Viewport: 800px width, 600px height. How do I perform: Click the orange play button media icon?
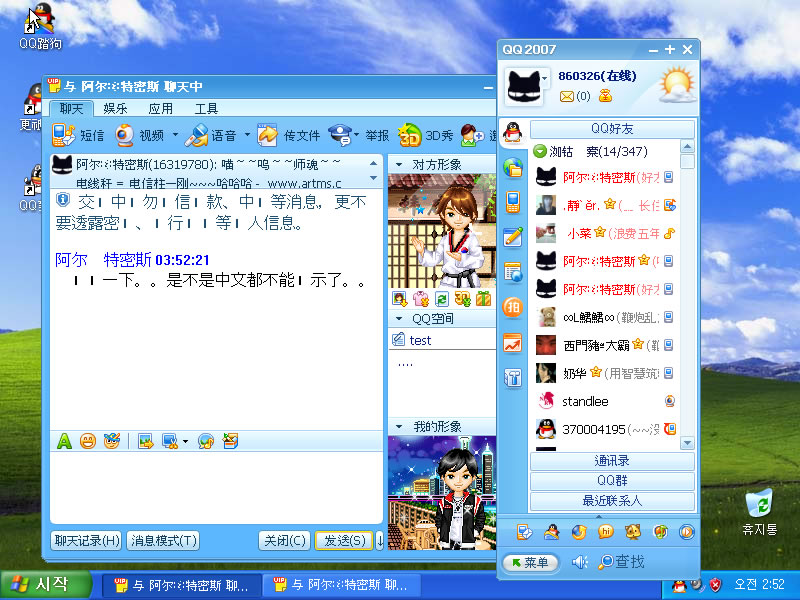(687, 532)
